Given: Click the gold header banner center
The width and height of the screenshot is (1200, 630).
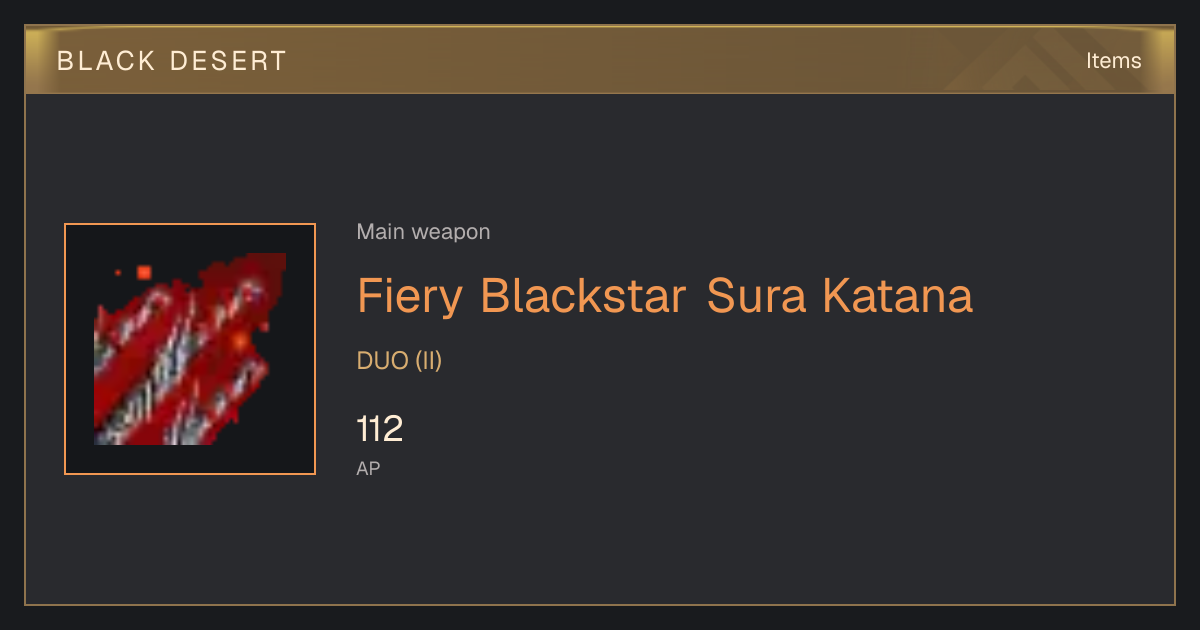Looking at the screenshot, I should point(600,60).
